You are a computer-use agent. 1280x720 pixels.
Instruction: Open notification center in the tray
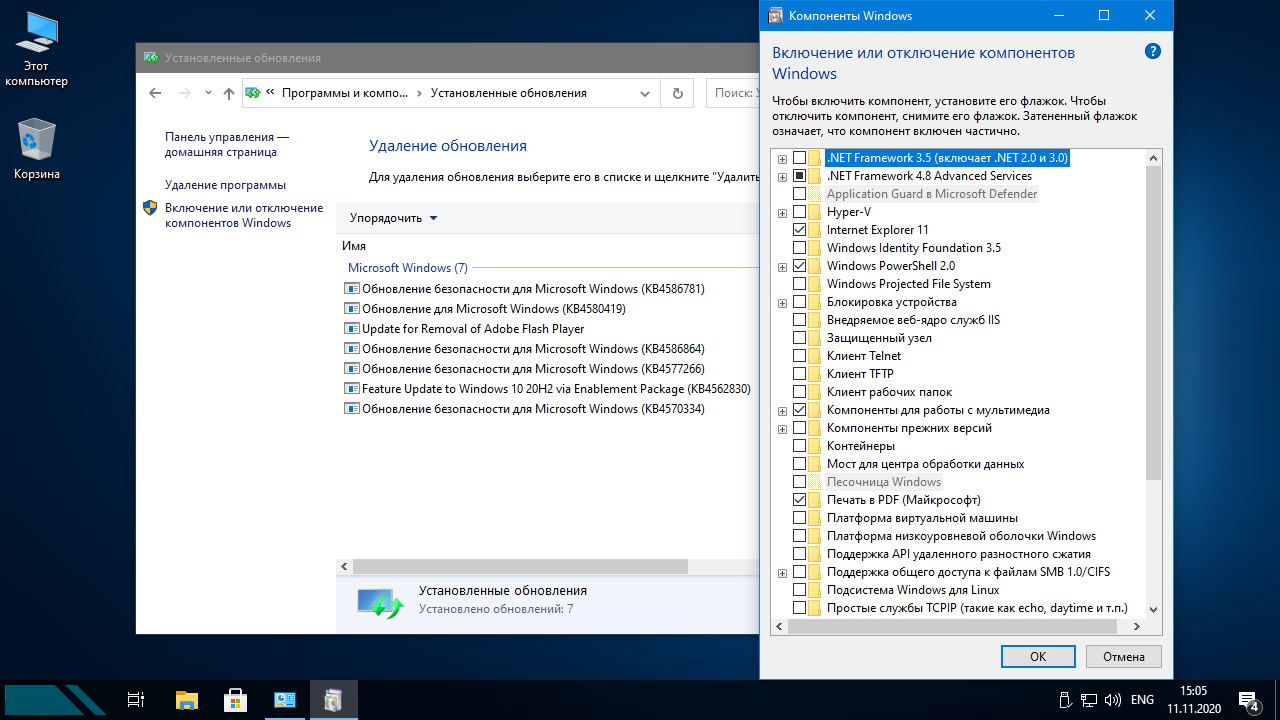pos(1248,700)
